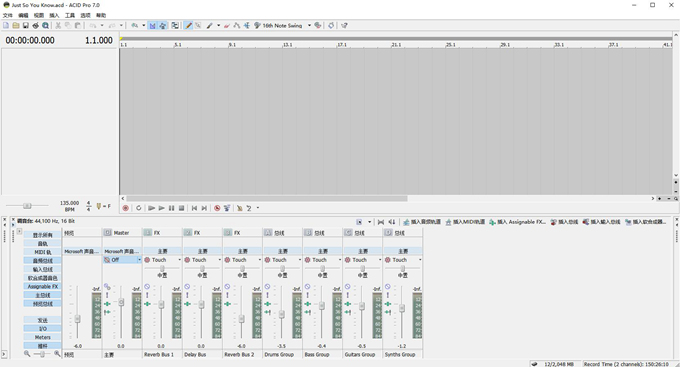
Task: Save the project with the floppy disk icon
Action: pos(26,26)
